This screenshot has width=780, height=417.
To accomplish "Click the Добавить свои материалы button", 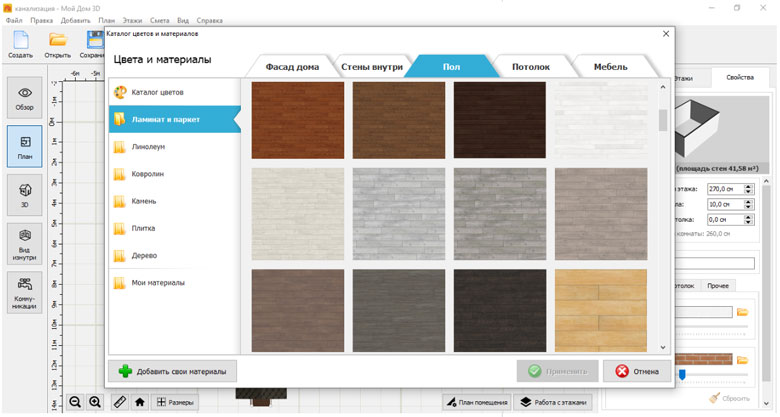I will click(x=173, y=371).
